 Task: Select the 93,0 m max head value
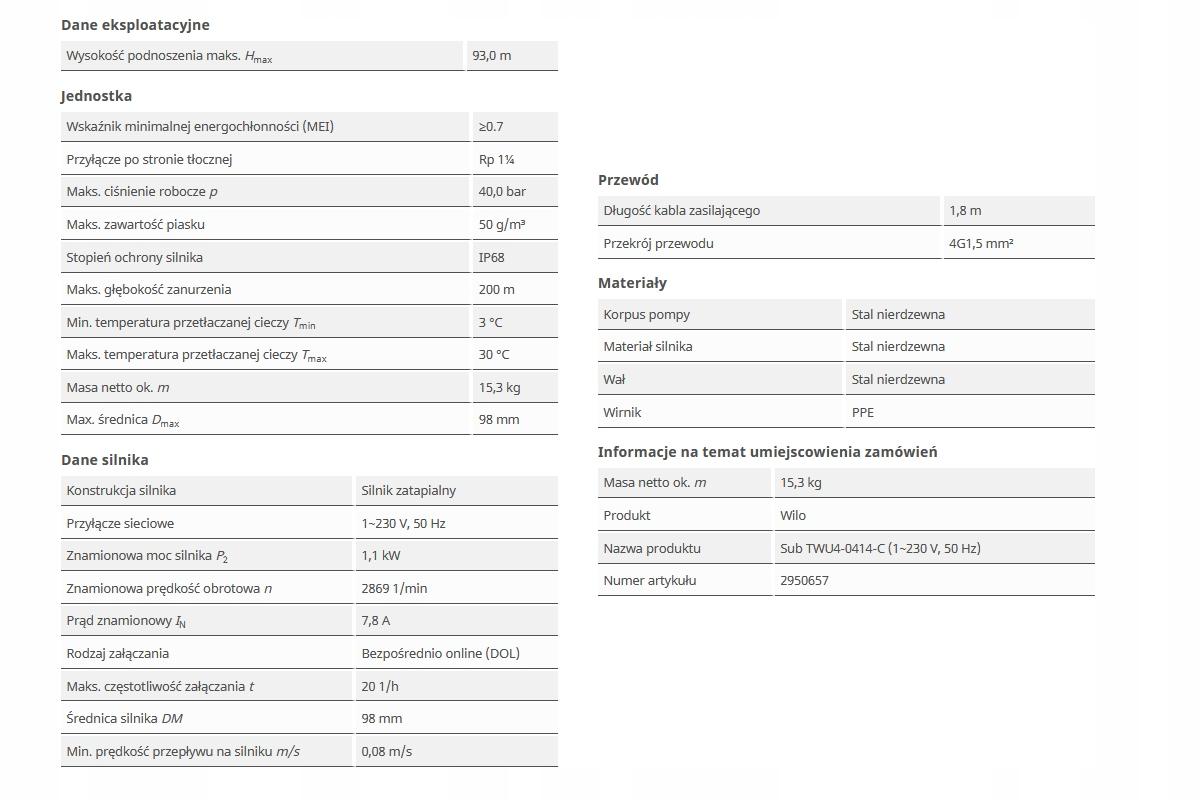(x=492, y=56)
